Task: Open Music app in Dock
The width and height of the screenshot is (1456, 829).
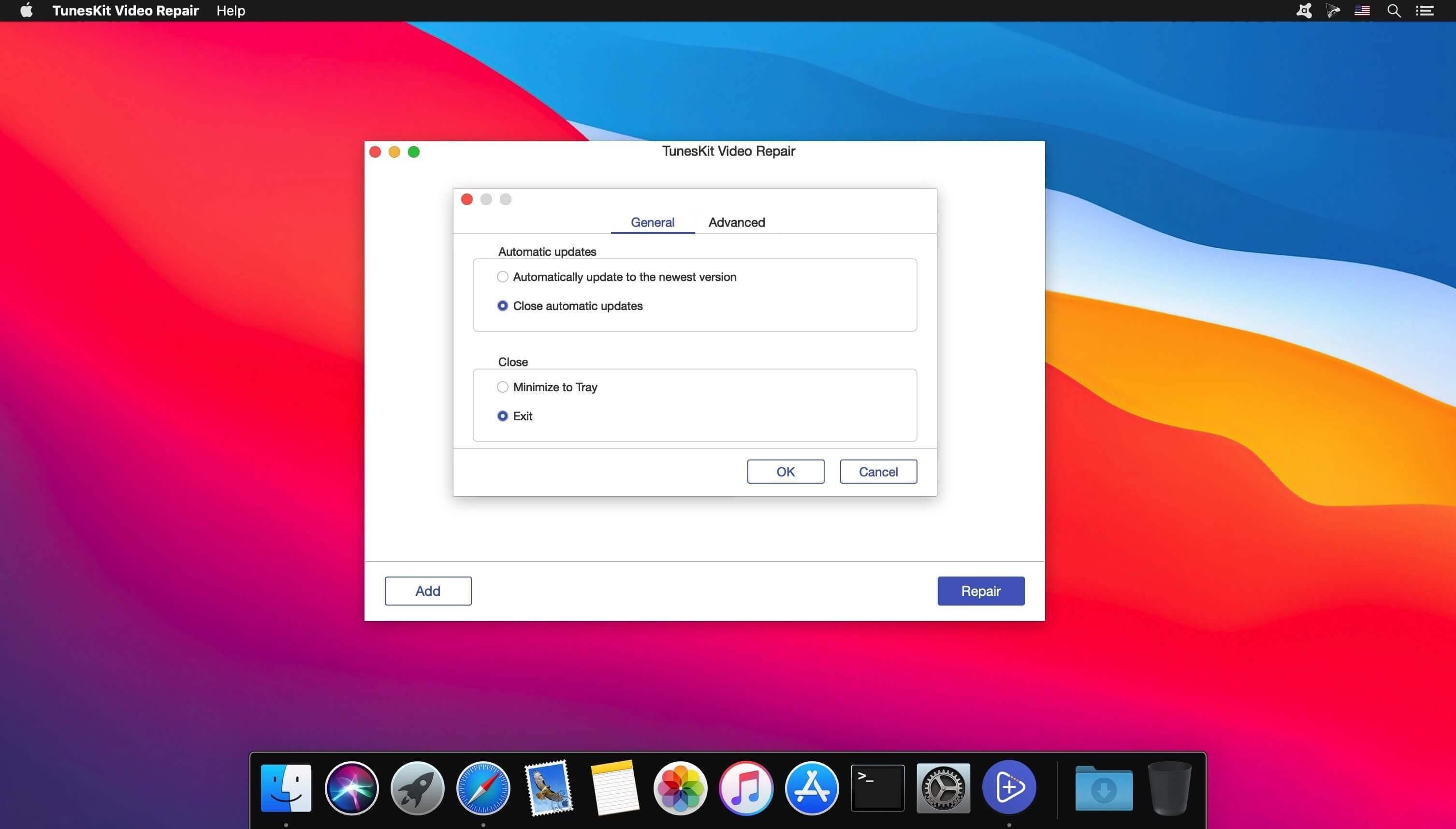Action: 746,787
